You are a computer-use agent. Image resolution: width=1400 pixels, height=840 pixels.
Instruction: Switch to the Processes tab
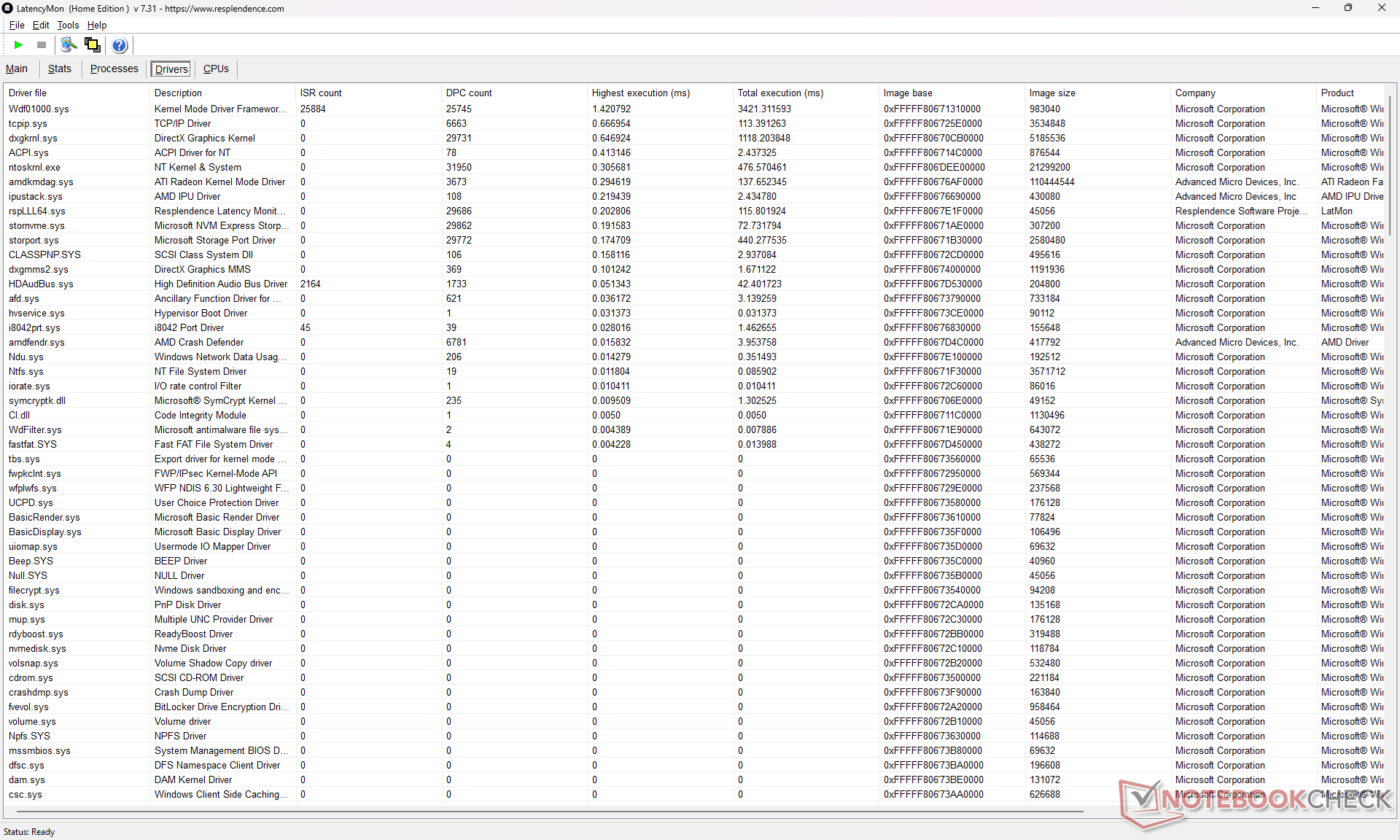[114, 69]
